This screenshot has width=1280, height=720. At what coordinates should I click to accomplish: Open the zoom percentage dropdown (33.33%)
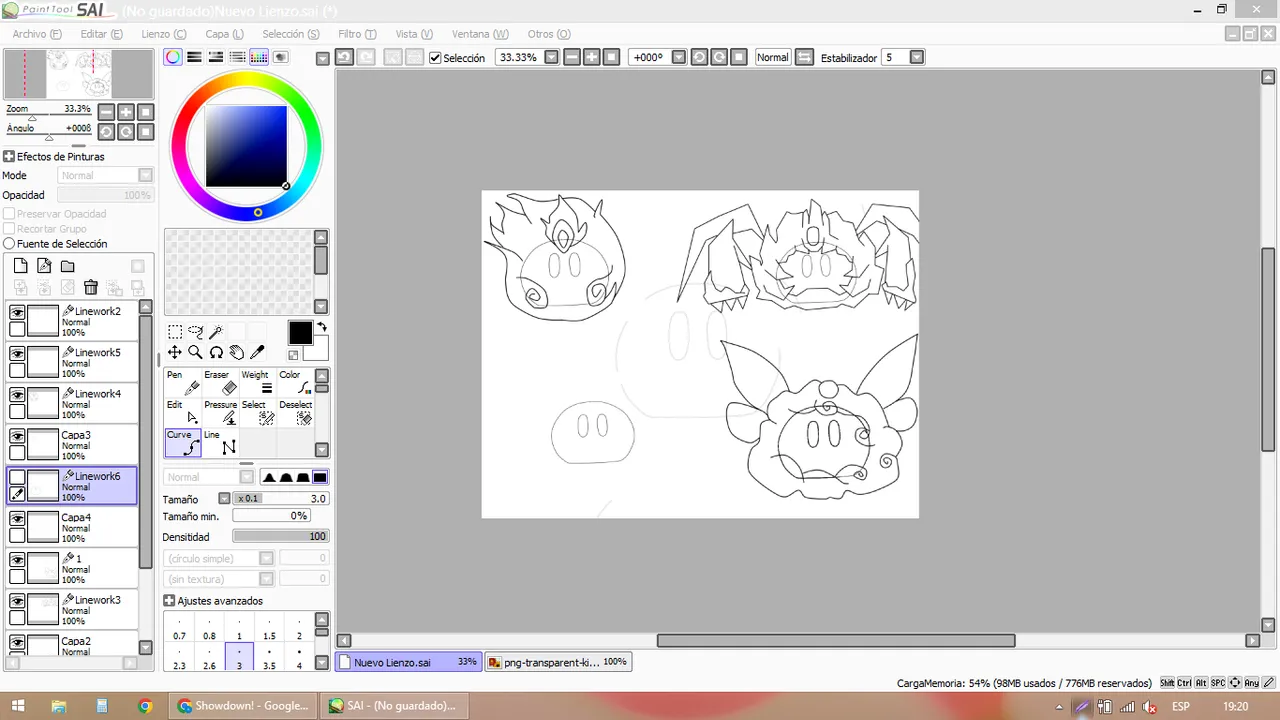tap(551, 57)
